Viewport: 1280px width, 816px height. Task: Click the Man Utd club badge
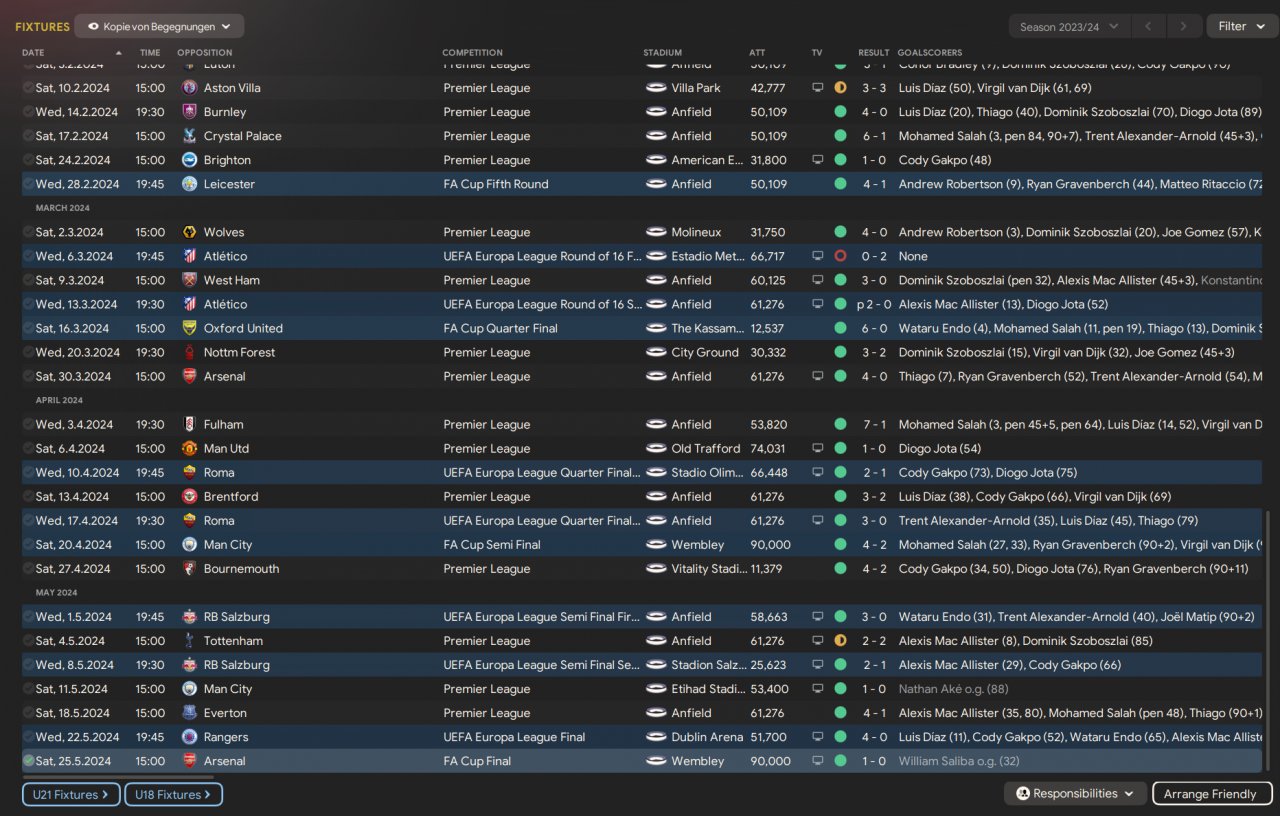[190, 448]
